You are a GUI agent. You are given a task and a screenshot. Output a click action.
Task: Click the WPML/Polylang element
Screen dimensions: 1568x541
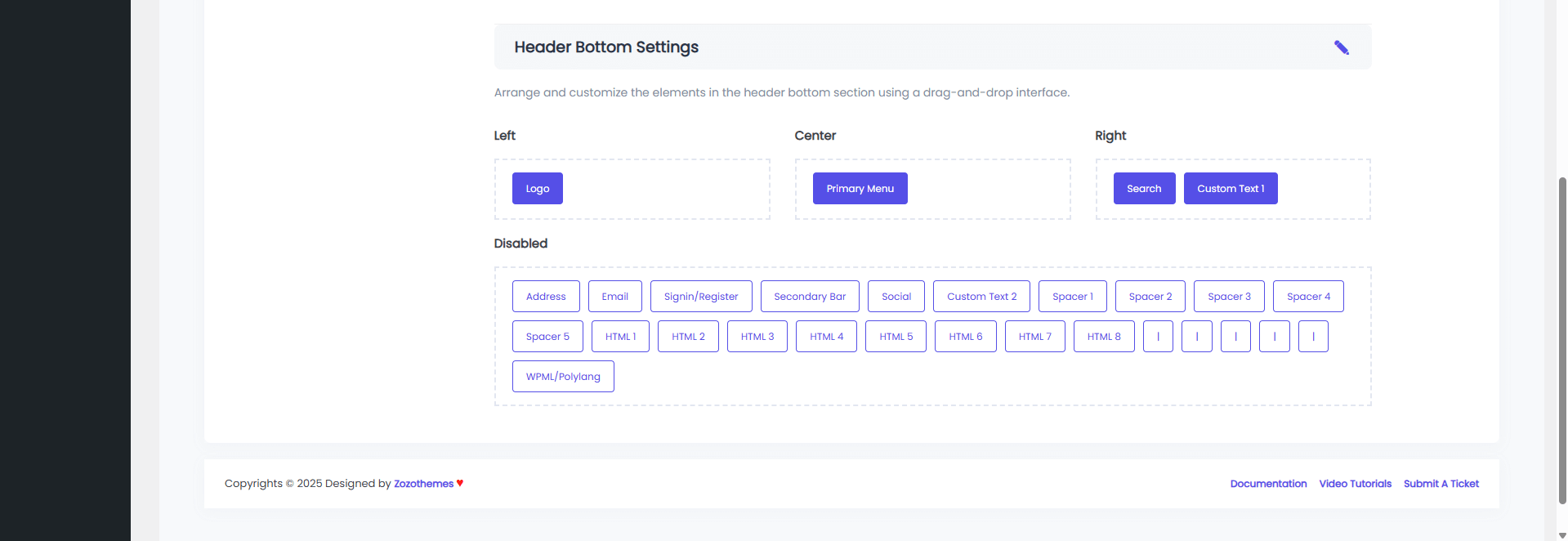click(x=562, y=377)
